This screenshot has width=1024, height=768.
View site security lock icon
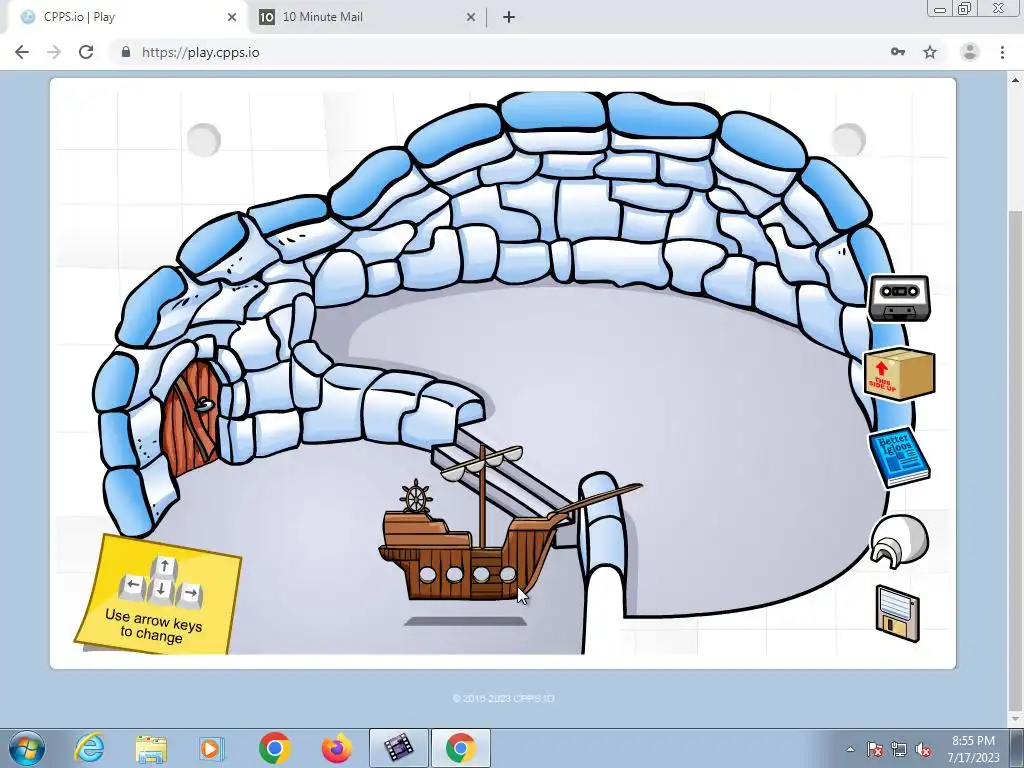[x=126, y=52]
